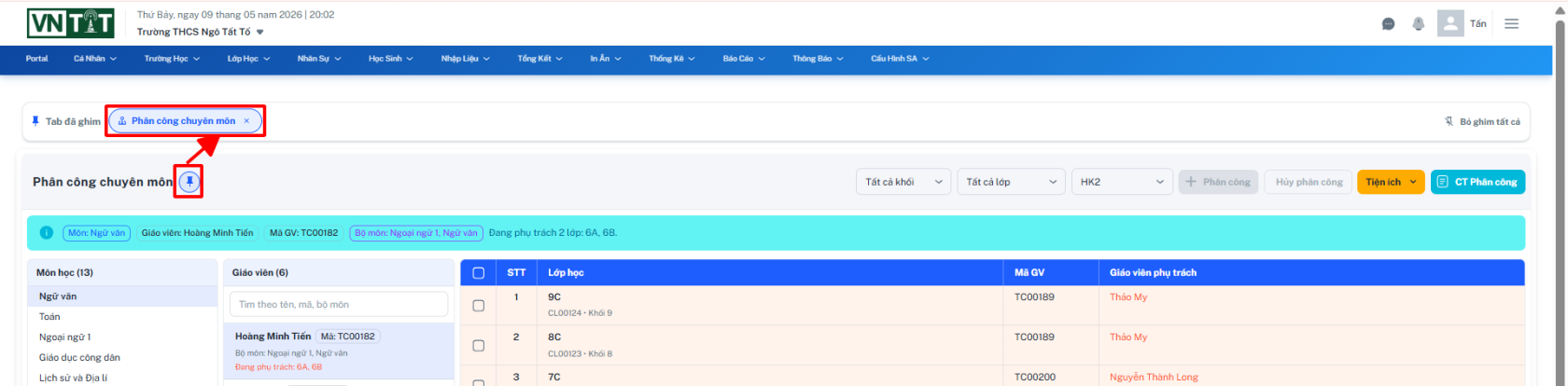Select subject Ngữ văn in Môn học list
The image size is (1568, 386).
click(122, 296)
